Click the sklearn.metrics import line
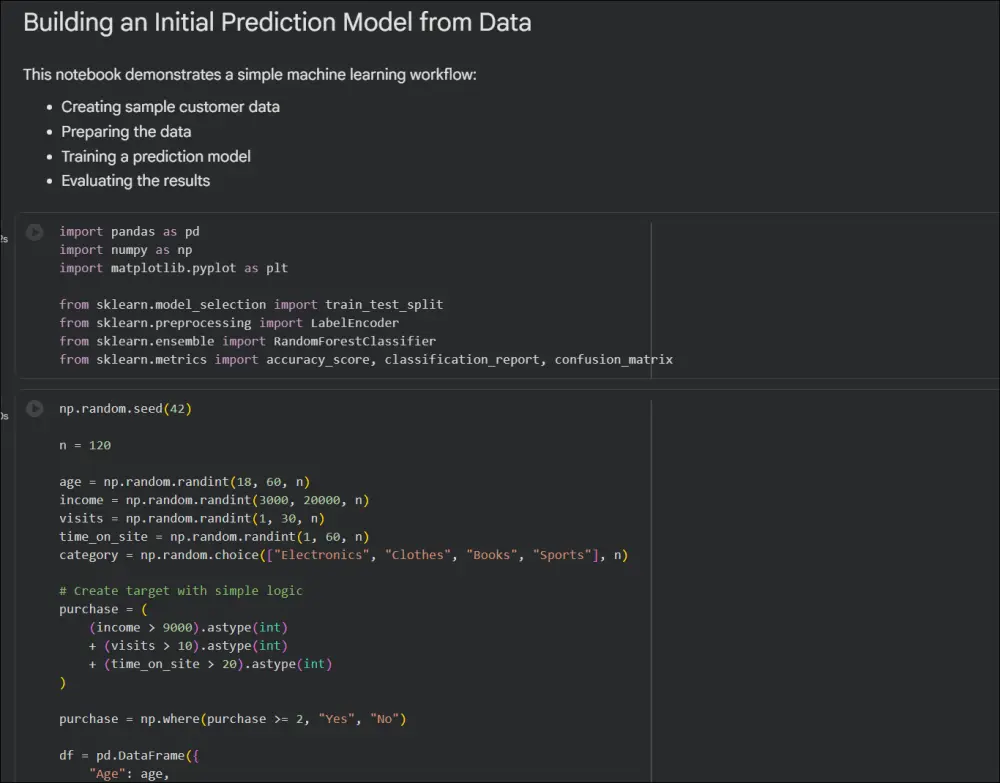The width and height of the screenshot is (1000, 783). point(366,360)
